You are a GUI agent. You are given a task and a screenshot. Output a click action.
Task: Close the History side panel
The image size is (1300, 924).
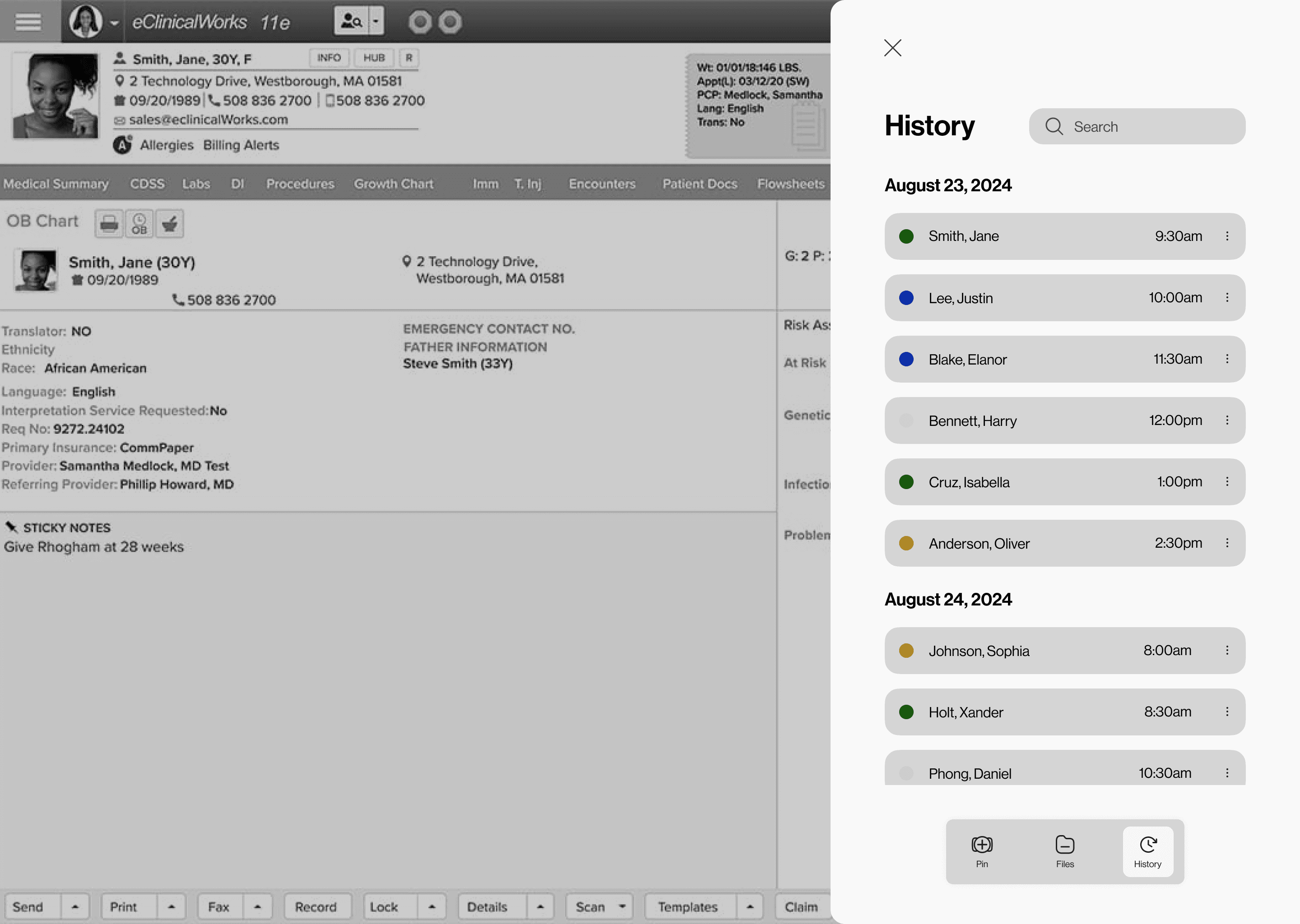tap(892, 48)
